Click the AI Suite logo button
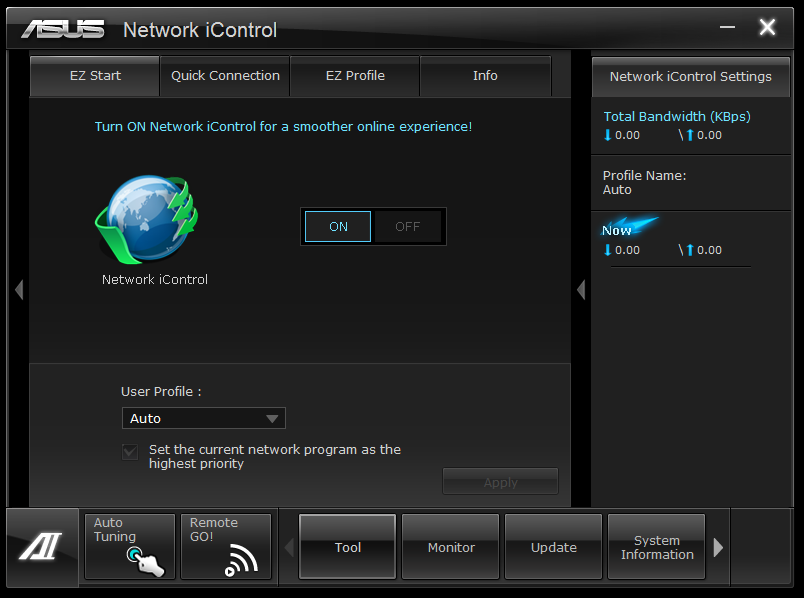The height and width of the screenshot is (598, 804). coord(41,546)
